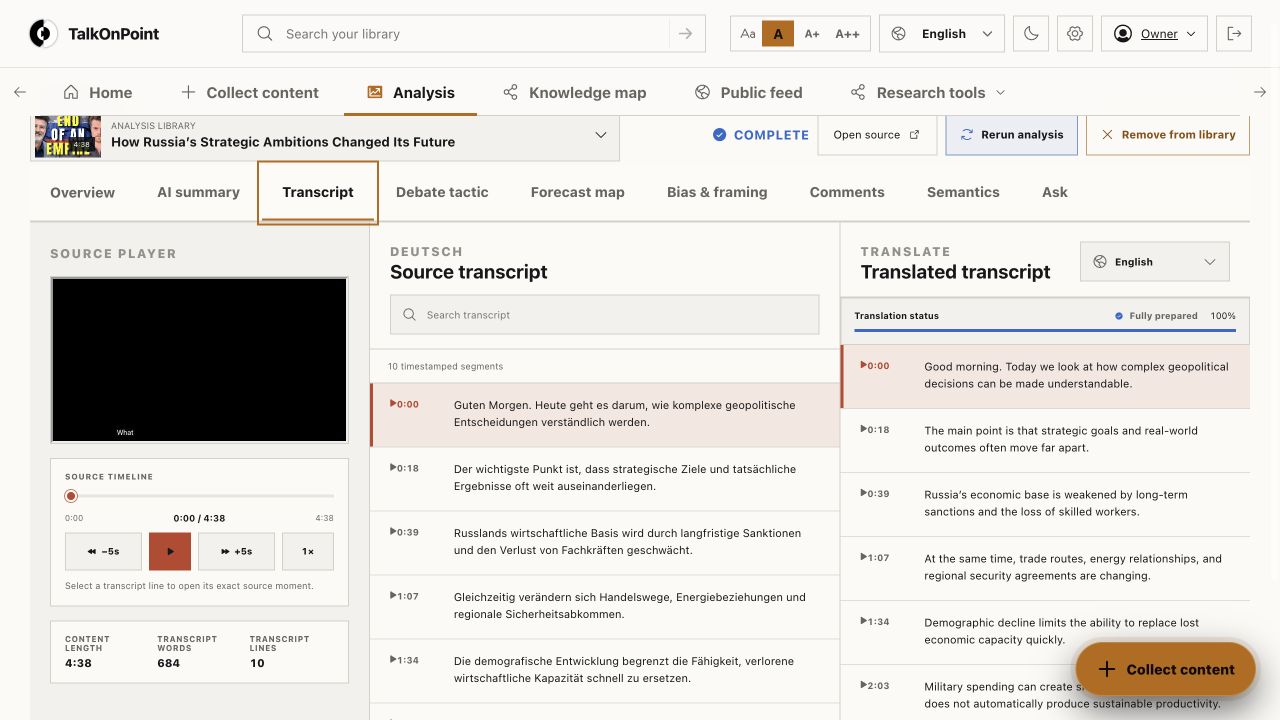
Task: Click the Open source button
Action: pos(877,135)
